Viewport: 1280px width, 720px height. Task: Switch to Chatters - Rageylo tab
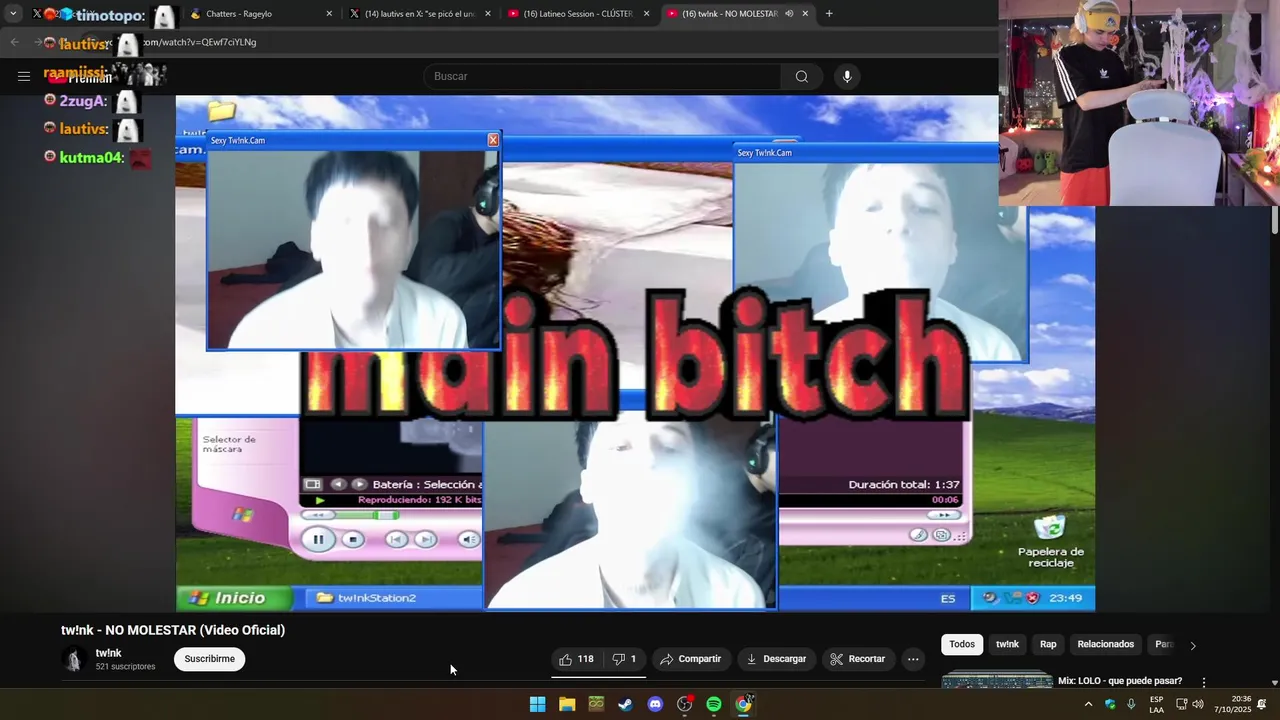coord(260,14)
